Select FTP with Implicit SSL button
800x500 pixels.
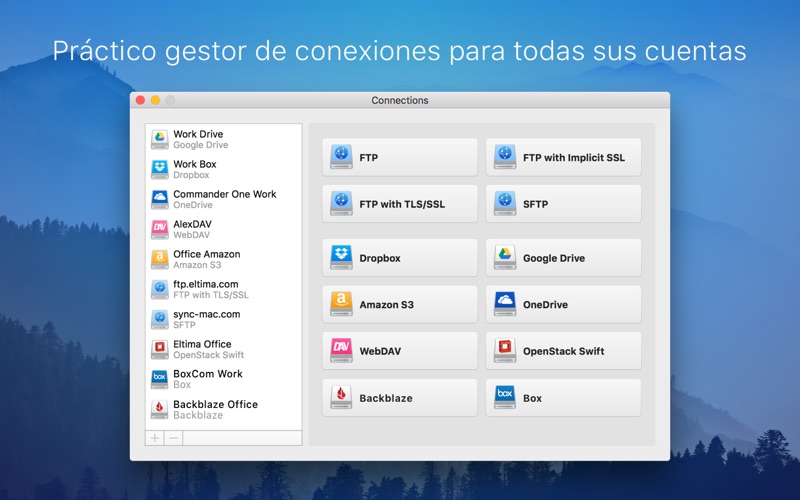(563, 157)
